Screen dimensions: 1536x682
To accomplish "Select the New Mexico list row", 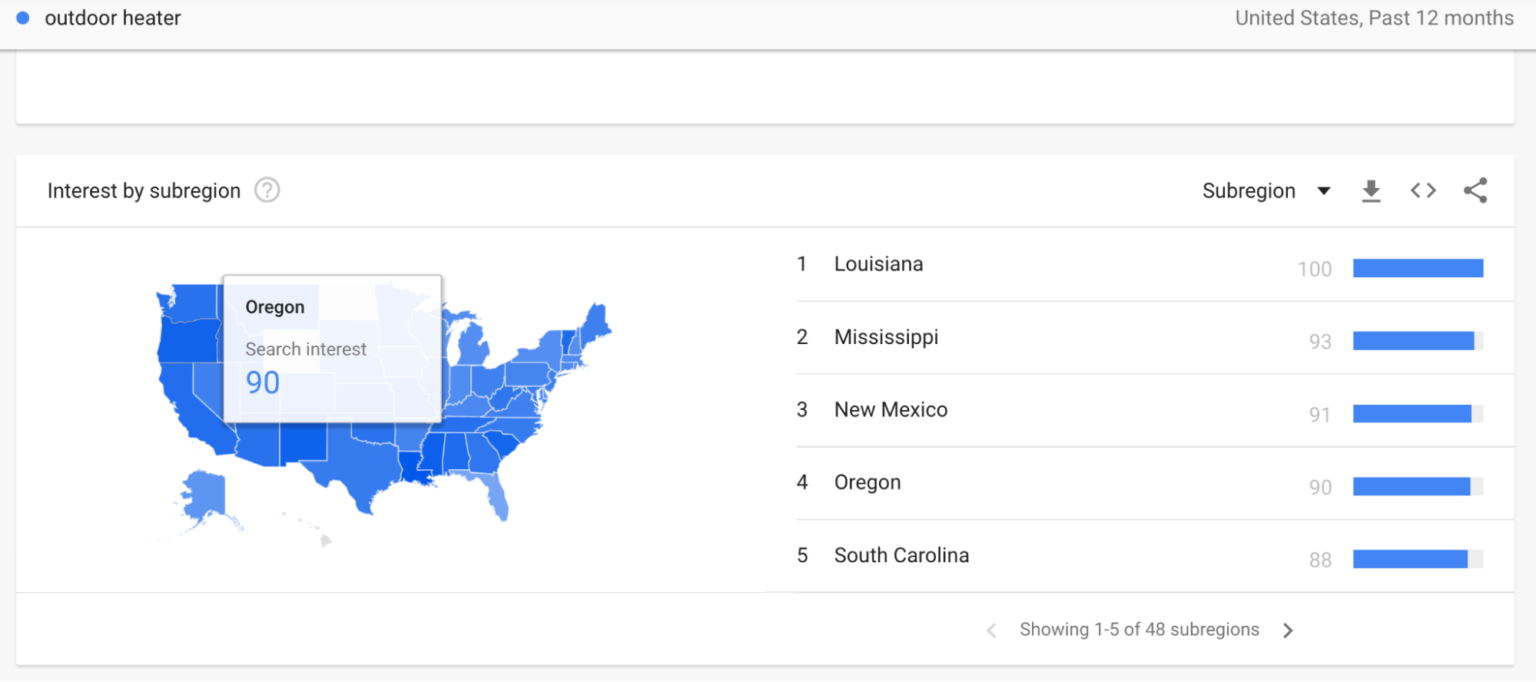I will (x=890, y=409).
